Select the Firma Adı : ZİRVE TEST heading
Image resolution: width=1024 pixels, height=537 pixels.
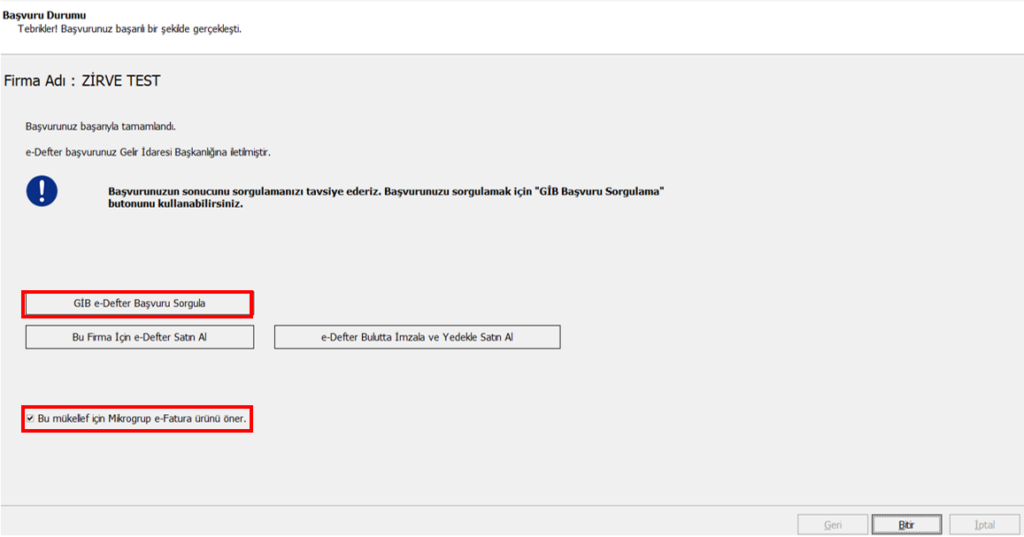click(x=82, y=81)
